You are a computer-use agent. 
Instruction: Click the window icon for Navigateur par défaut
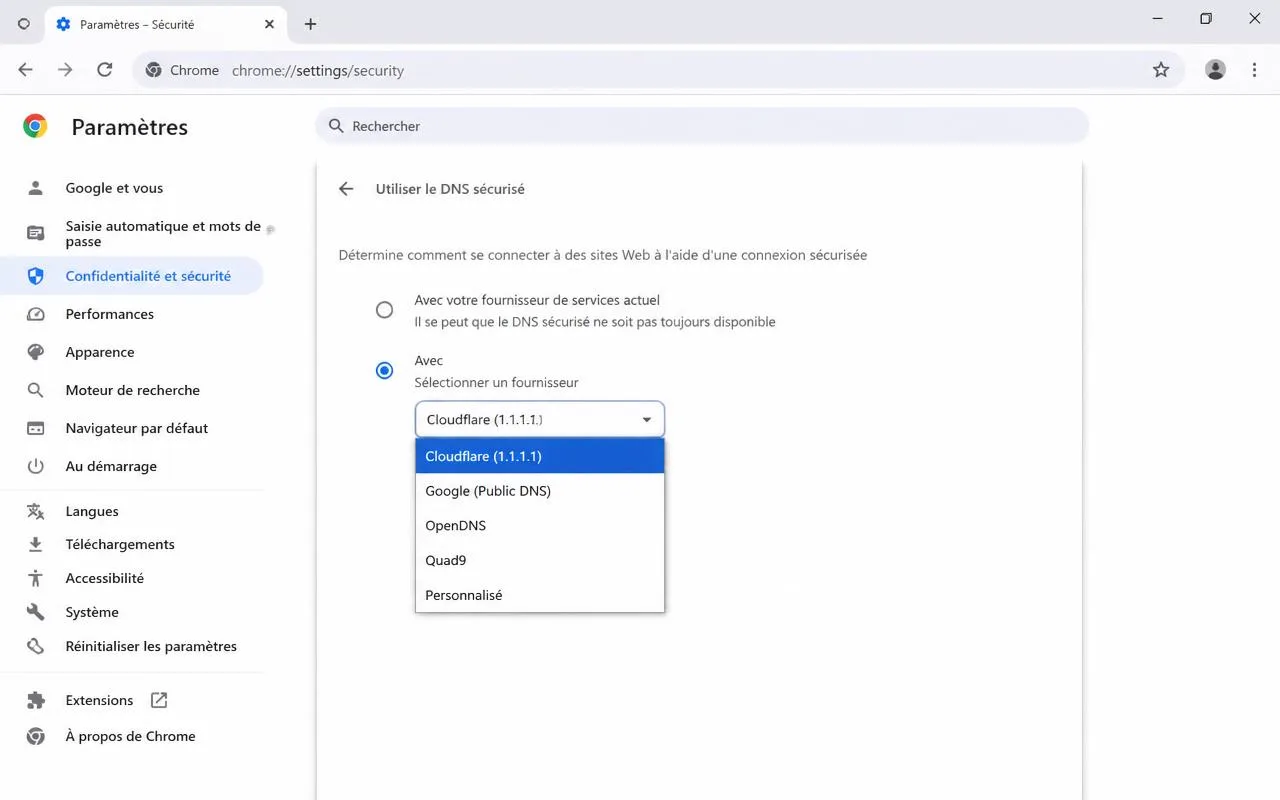pyautogui.click(x=36, y=428)
